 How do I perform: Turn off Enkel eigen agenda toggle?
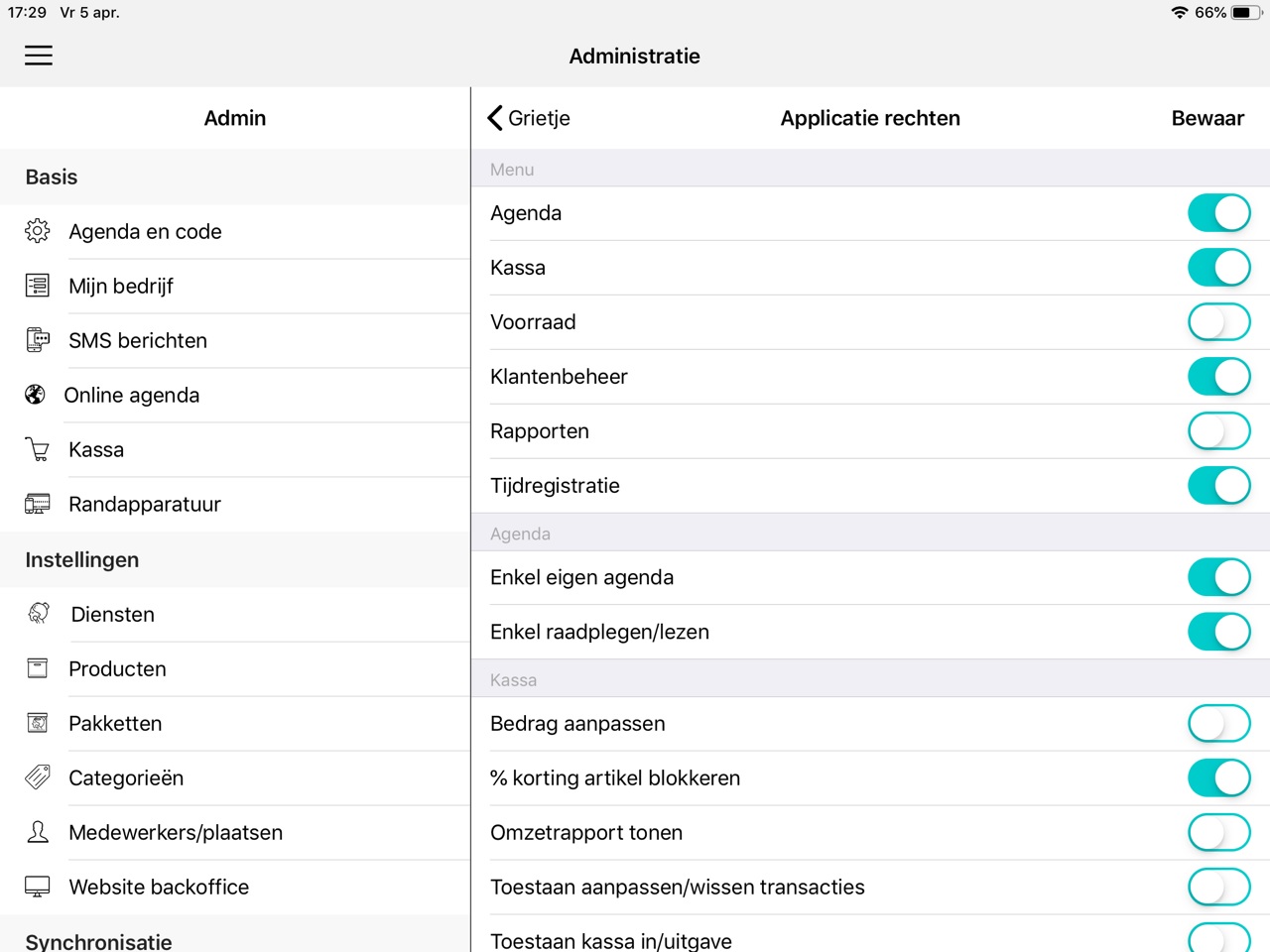pyautogui.click(x=1219, y=577)
